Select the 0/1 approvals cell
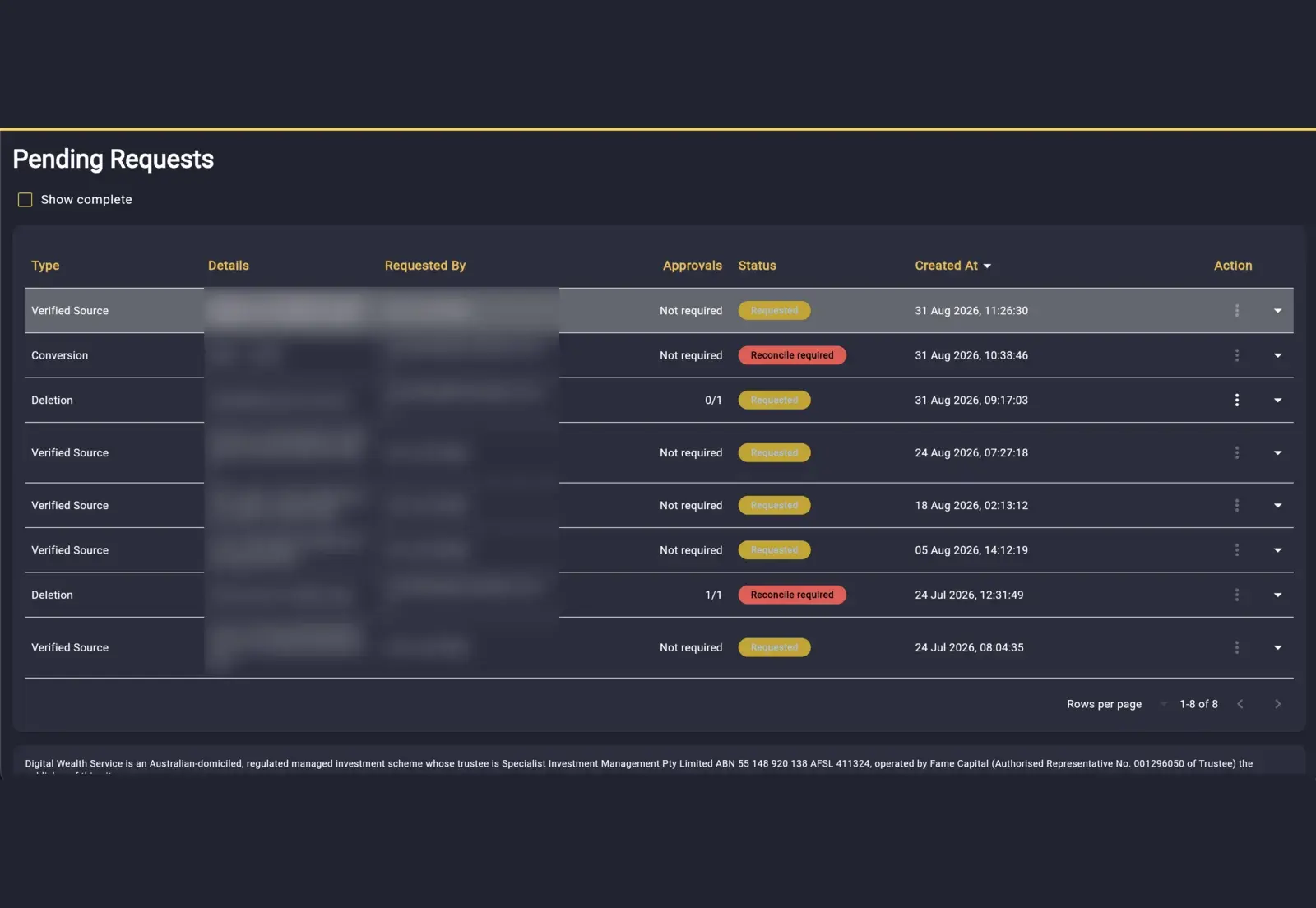This screenshot has width=1316, height=908. tap(713, 400)
